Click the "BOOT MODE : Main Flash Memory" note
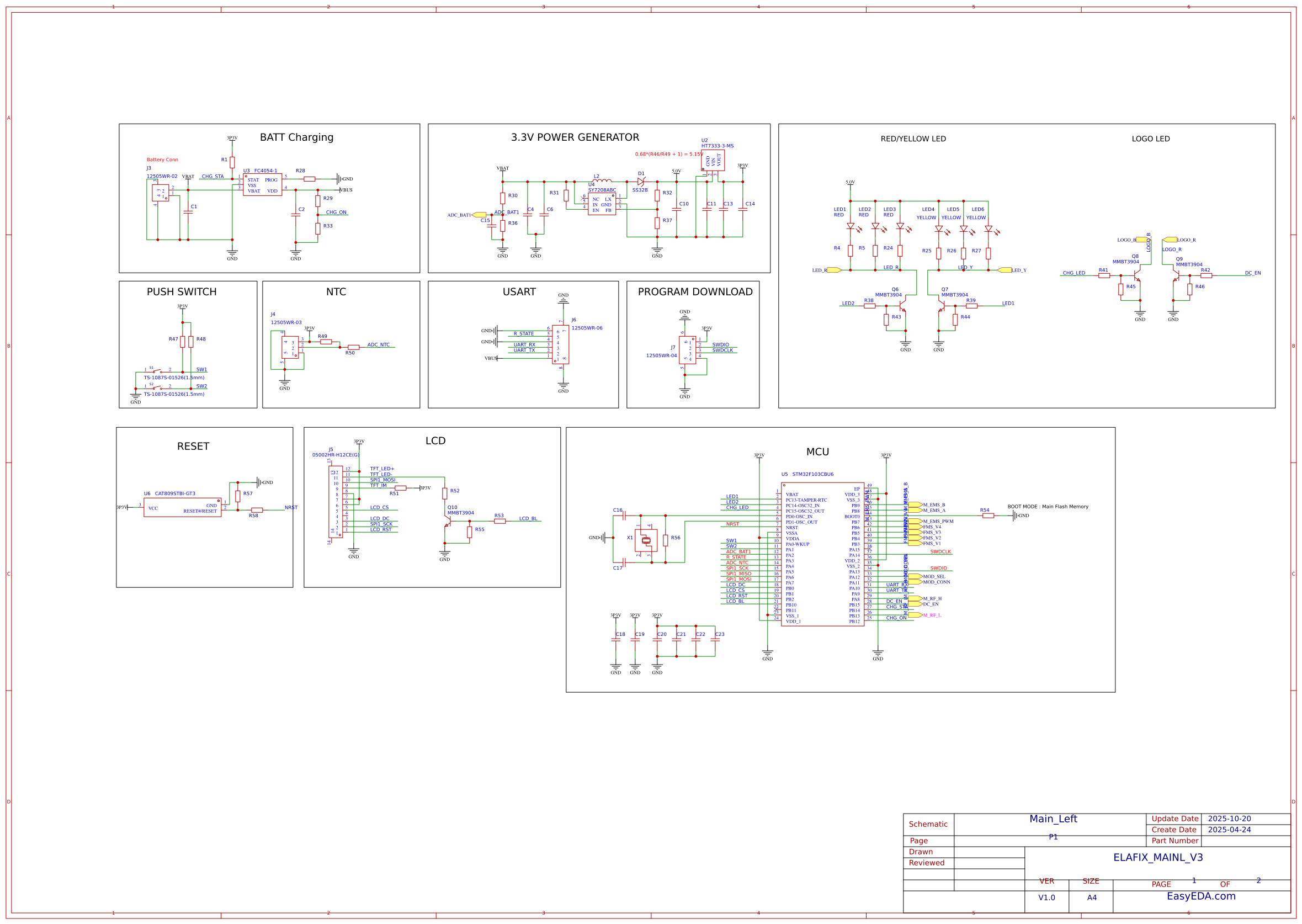The width and height of the screenshot is (1302, 924). (x=1048, y=506)
